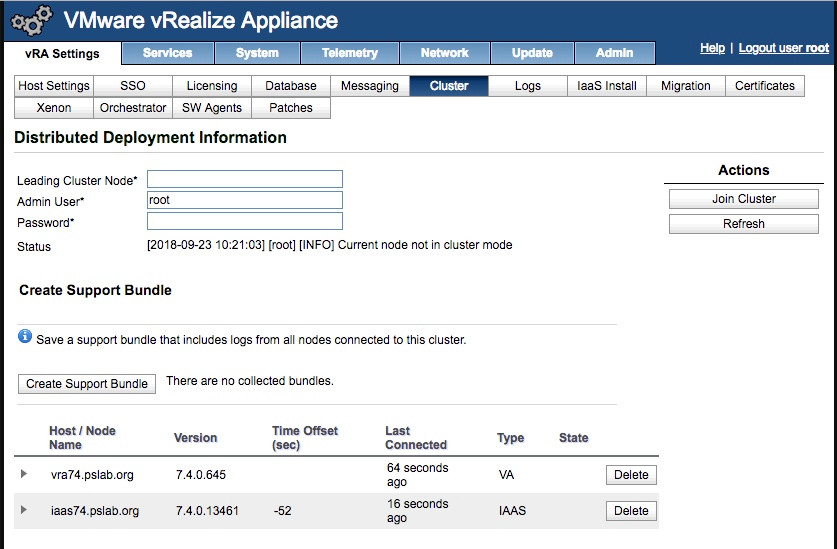Focus the Leading Cluster Node field
The image size is (837, 549).
click(x=245, y=179)
